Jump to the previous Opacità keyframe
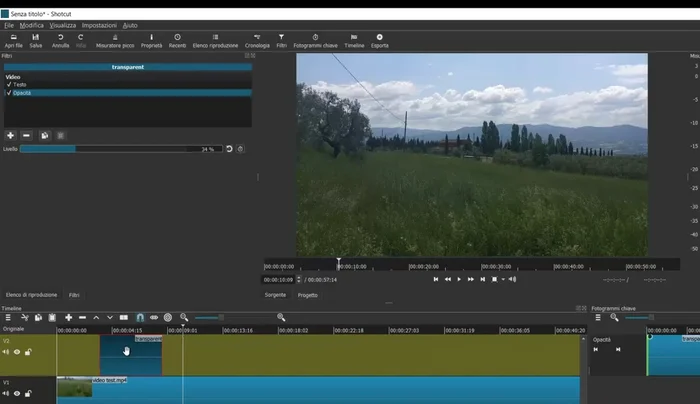Viewport: 700px width, 404px height. [x=596, y=350]
